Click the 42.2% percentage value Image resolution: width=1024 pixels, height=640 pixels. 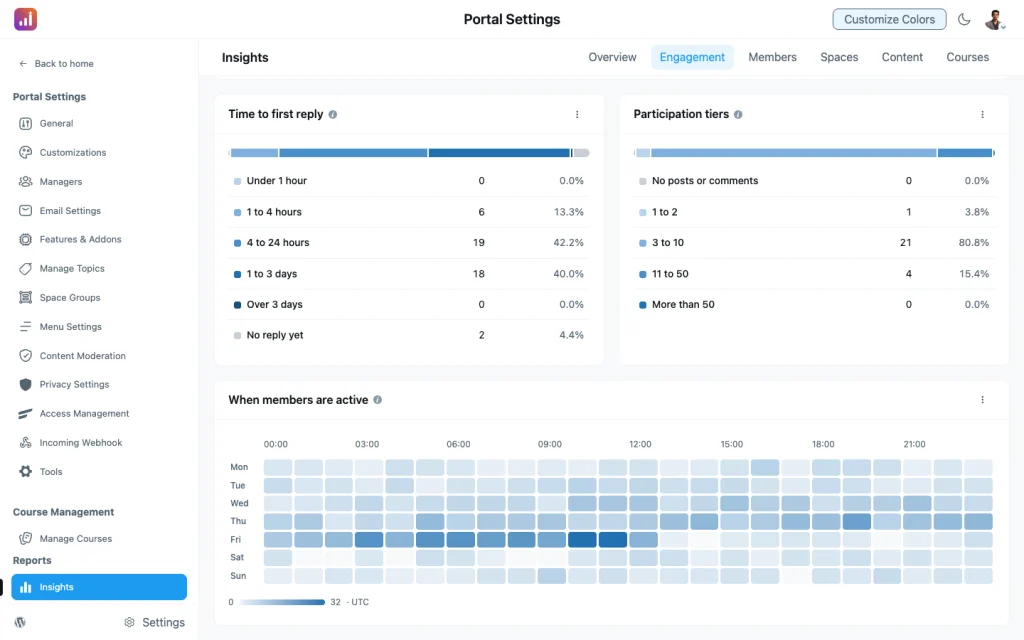568,242
